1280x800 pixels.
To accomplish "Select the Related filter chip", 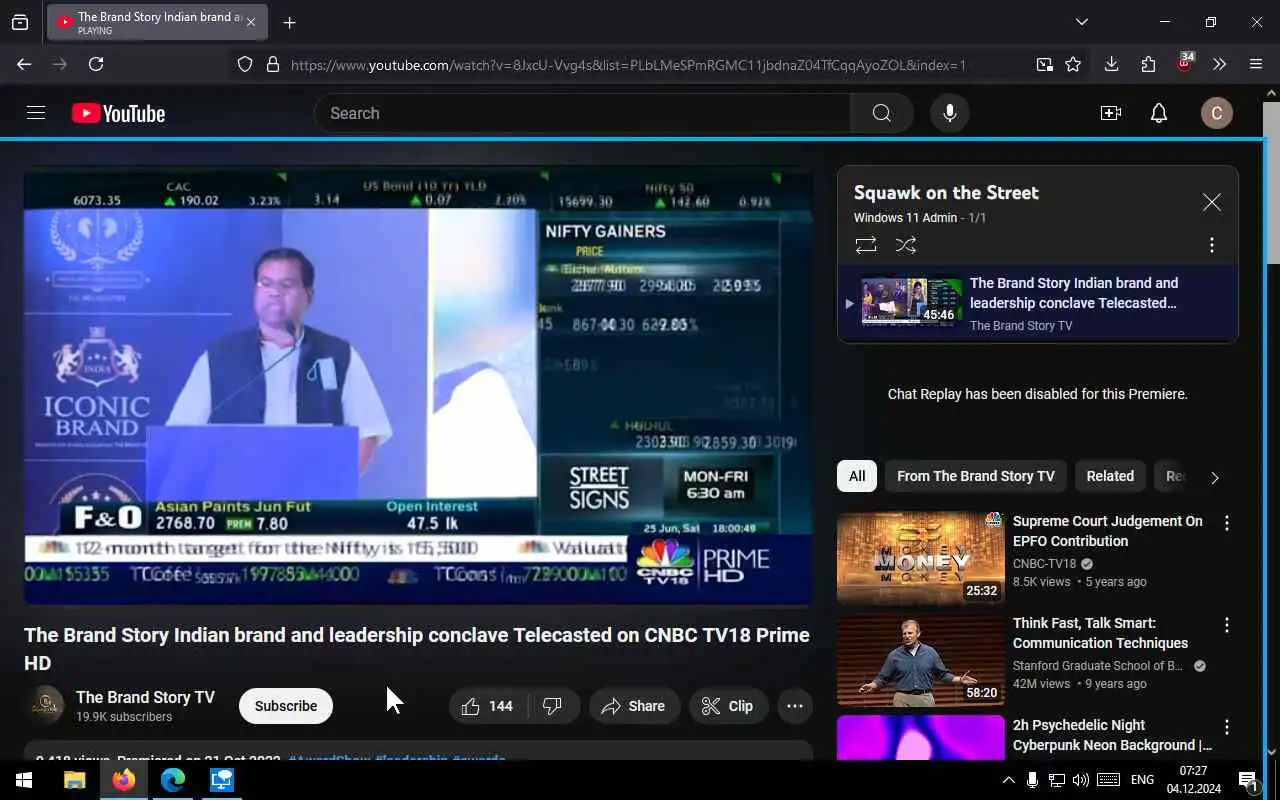I will pyautogui.click(x=1110, y=476).
